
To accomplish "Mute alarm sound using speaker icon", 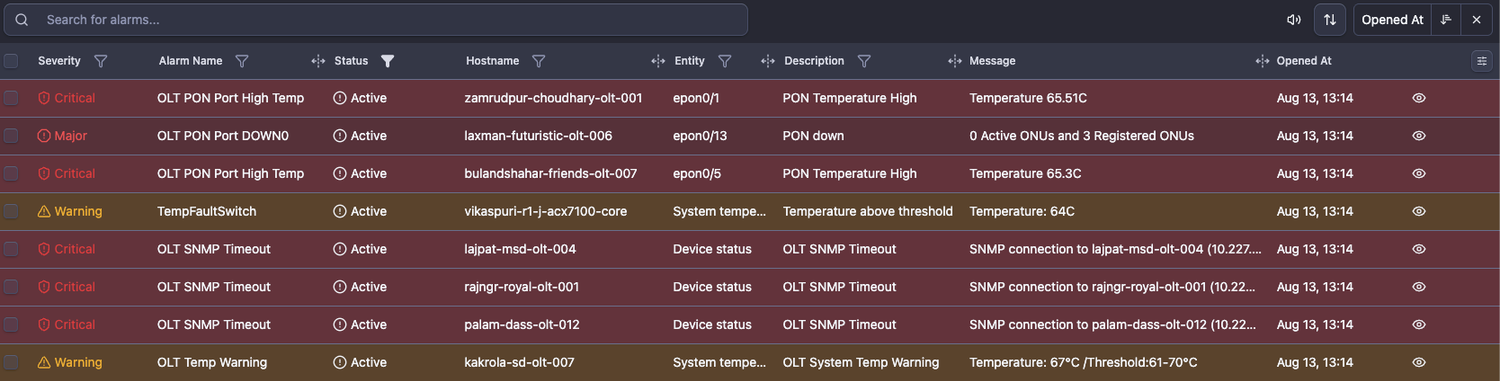I will 1294,20.
